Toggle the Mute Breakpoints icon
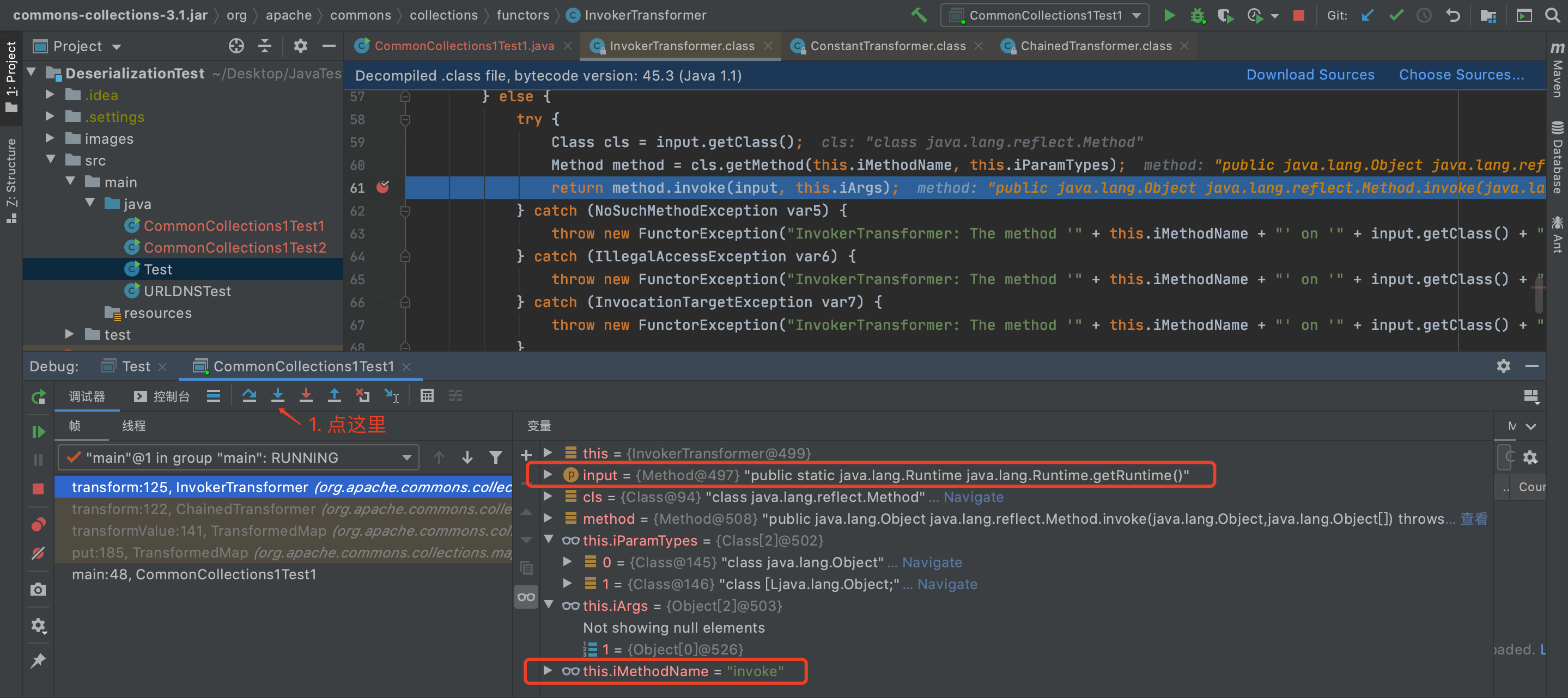The image size is (1568, 698). coord(38,553)
